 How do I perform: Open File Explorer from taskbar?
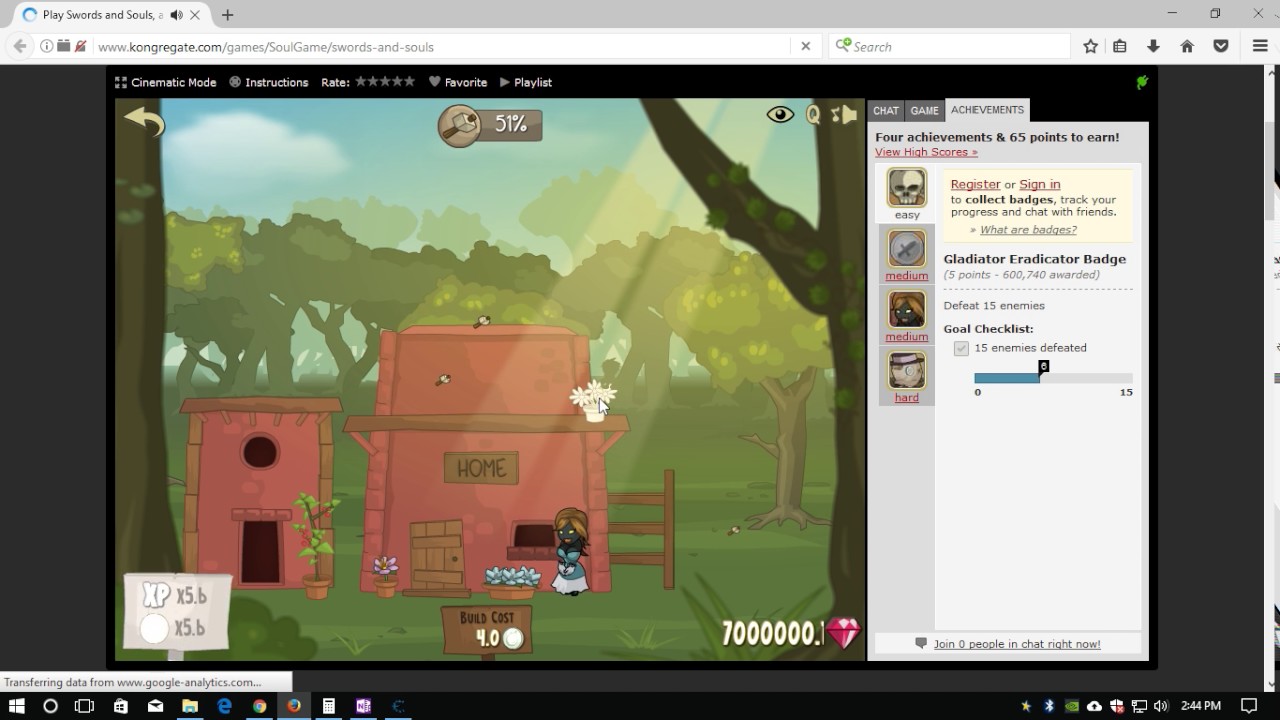(x=189, y=706)
